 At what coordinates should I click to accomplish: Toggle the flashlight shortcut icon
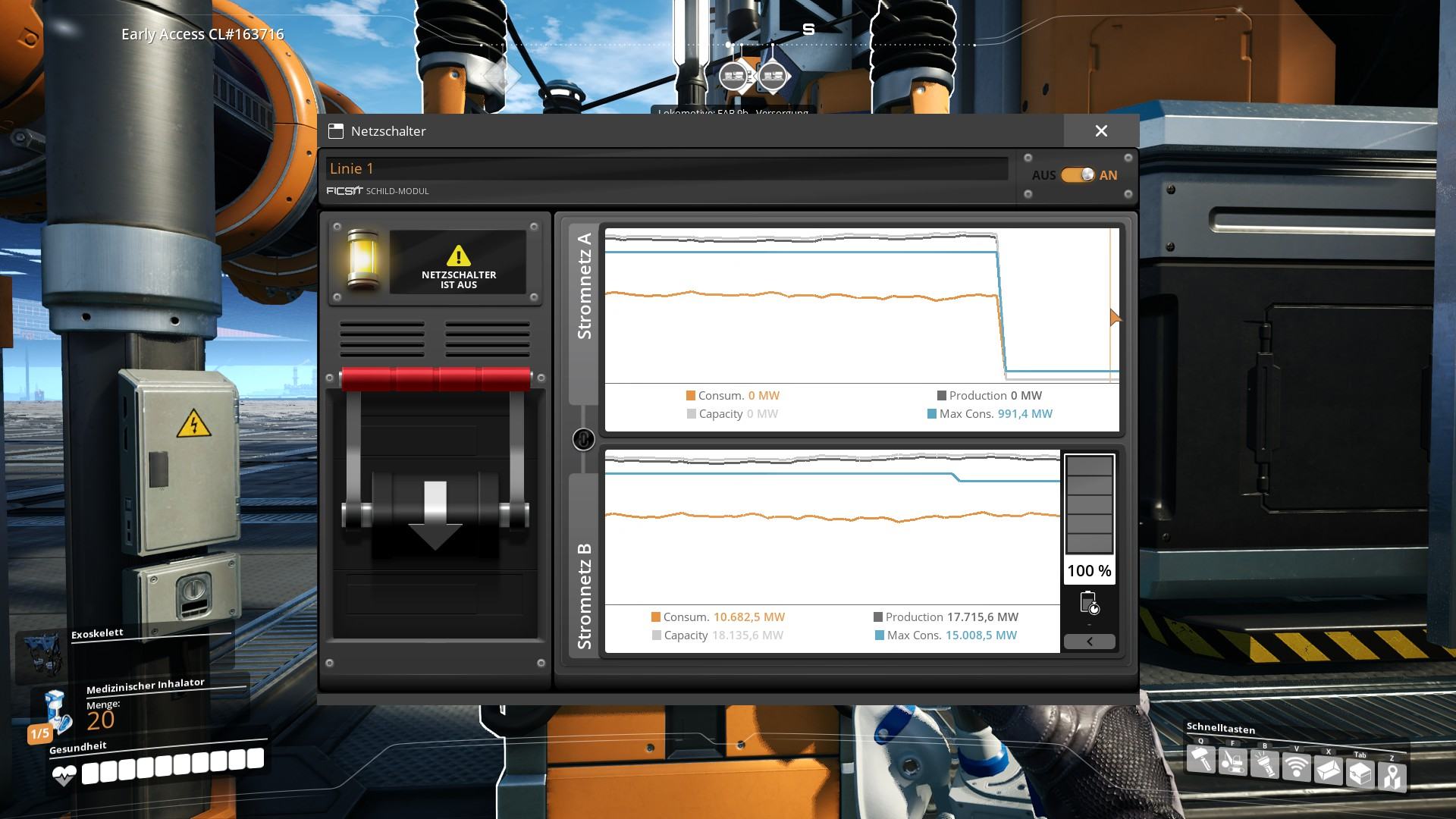[x=1266, y=764]
